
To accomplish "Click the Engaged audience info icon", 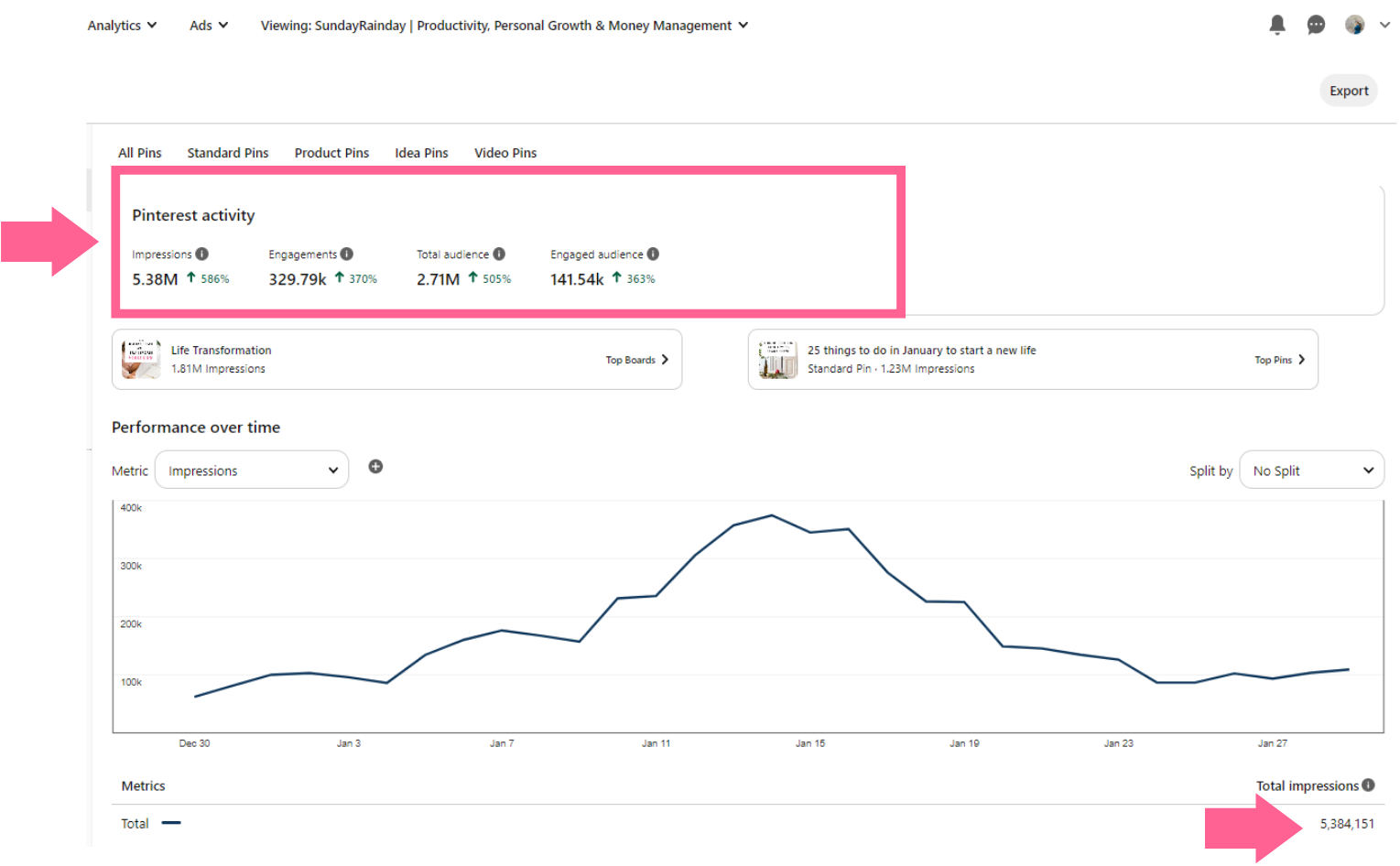I will pos(653,254).
